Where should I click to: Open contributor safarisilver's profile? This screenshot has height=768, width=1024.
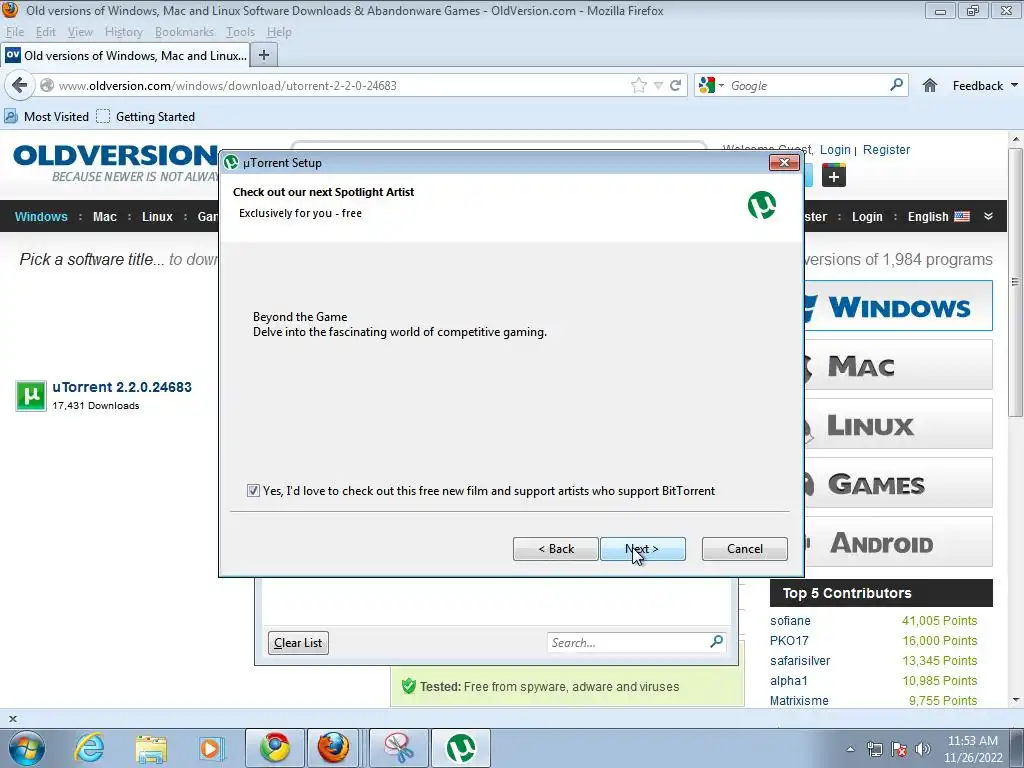click(x=800, y=661)
